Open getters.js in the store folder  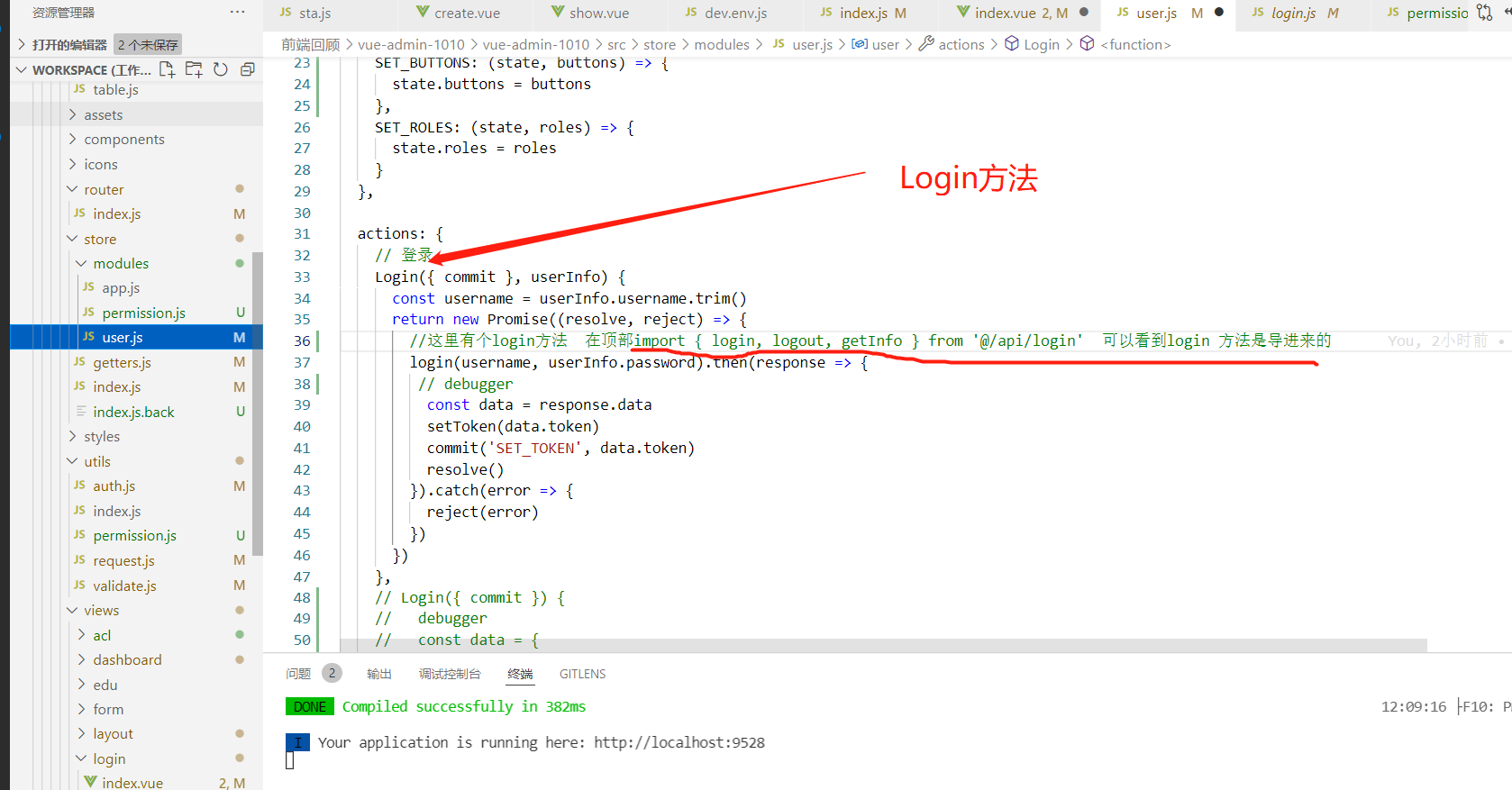(x=121, y=362)
